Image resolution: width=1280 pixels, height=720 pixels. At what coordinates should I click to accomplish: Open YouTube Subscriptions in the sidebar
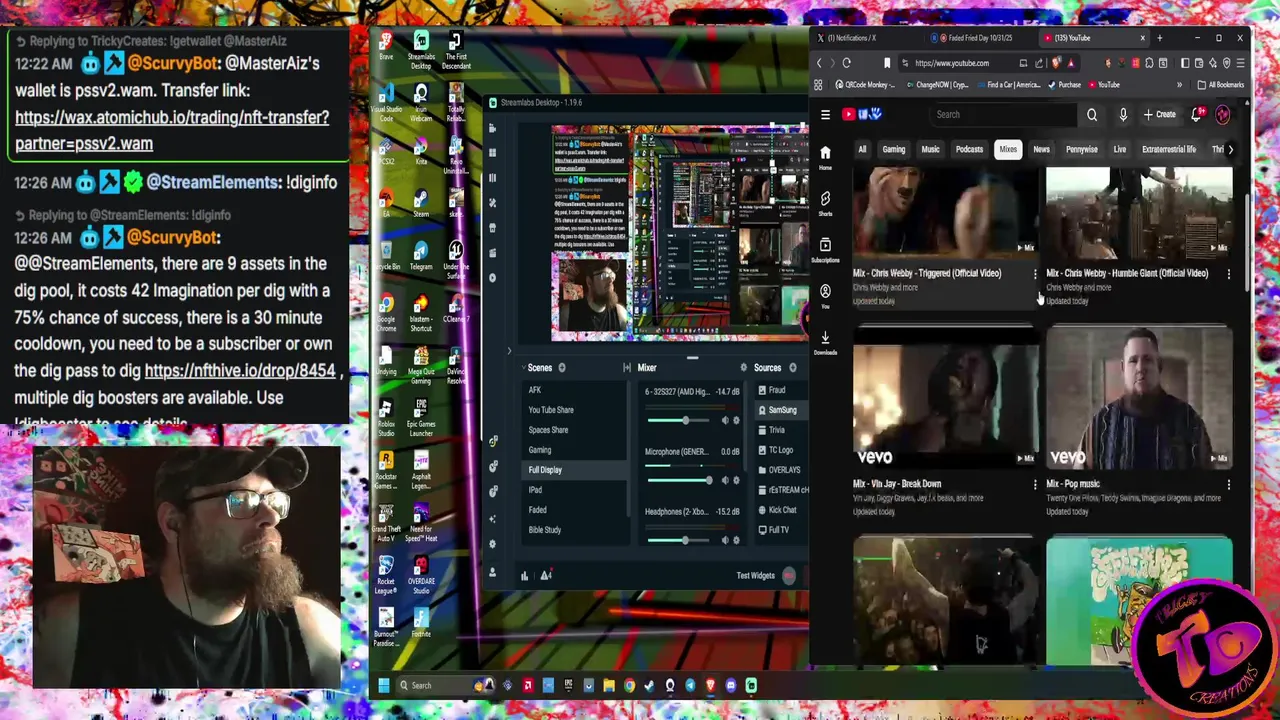(825, 250)
